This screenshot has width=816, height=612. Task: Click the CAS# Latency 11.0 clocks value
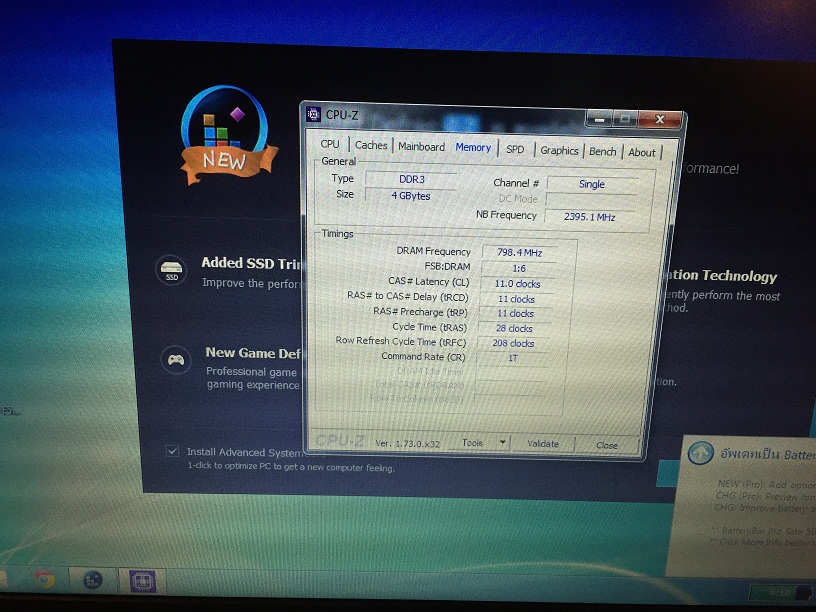tap(517, 284)
